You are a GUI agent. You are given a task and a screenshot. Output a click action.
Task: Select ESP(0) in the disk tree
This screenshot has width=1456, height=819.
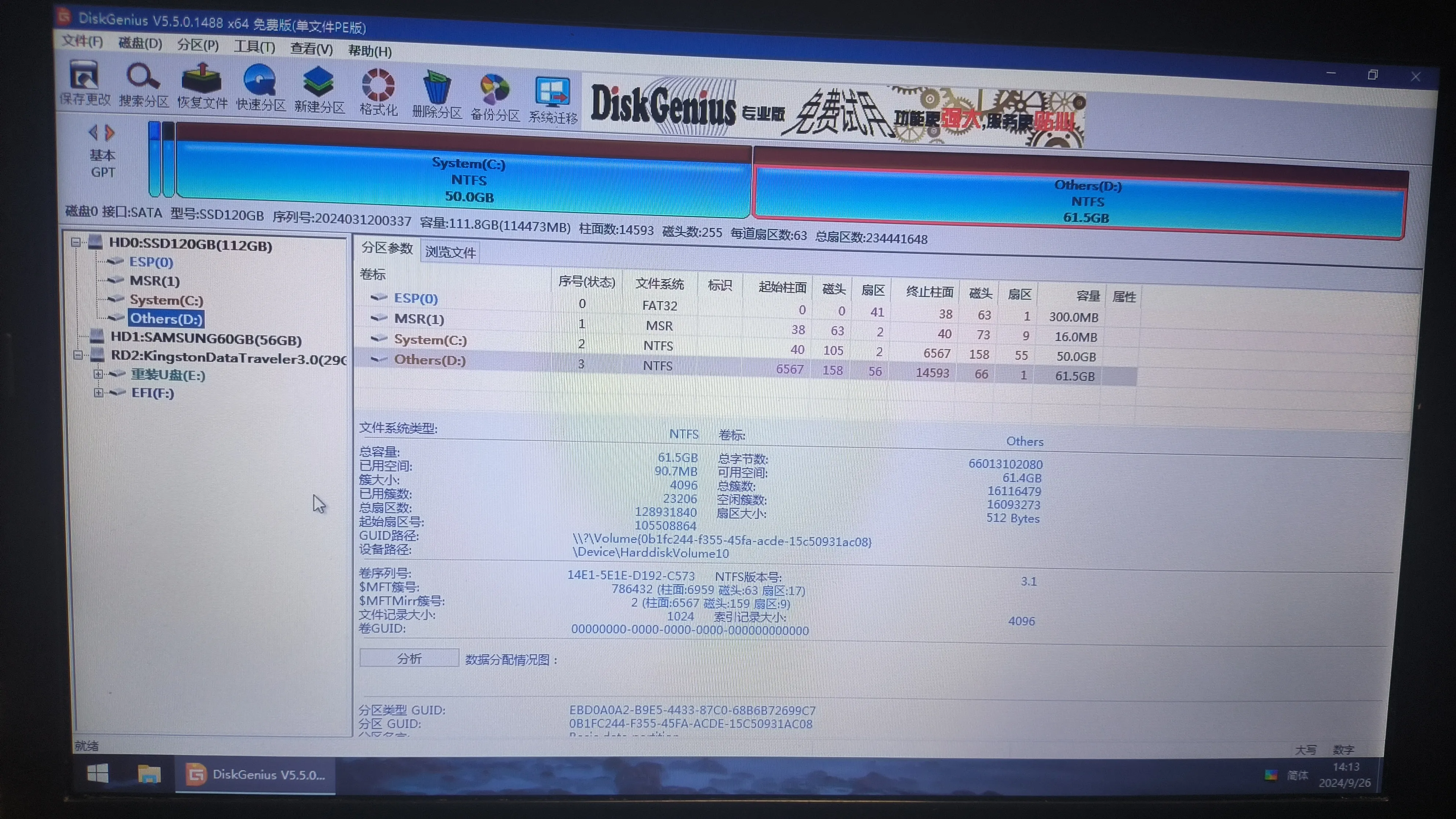(x=151, y=262)
